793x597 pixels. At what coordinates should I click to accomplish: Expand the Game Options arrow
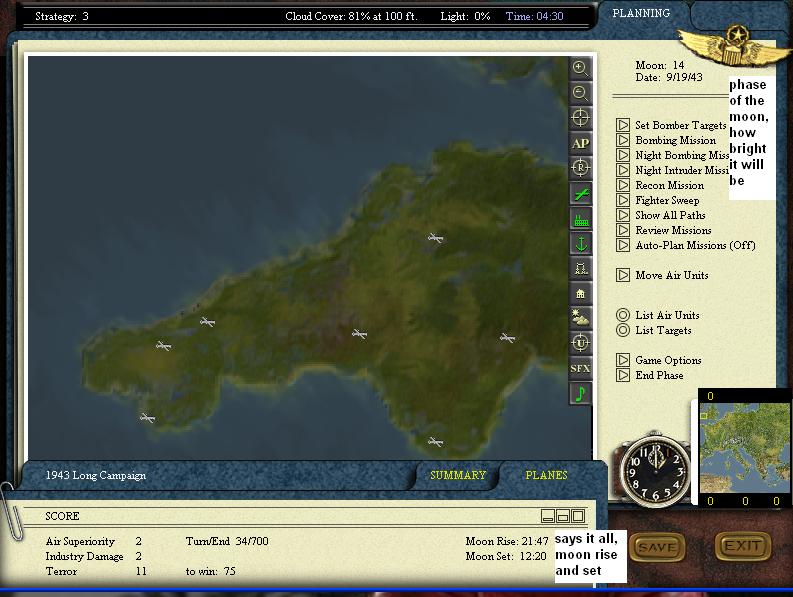point(623,360)
